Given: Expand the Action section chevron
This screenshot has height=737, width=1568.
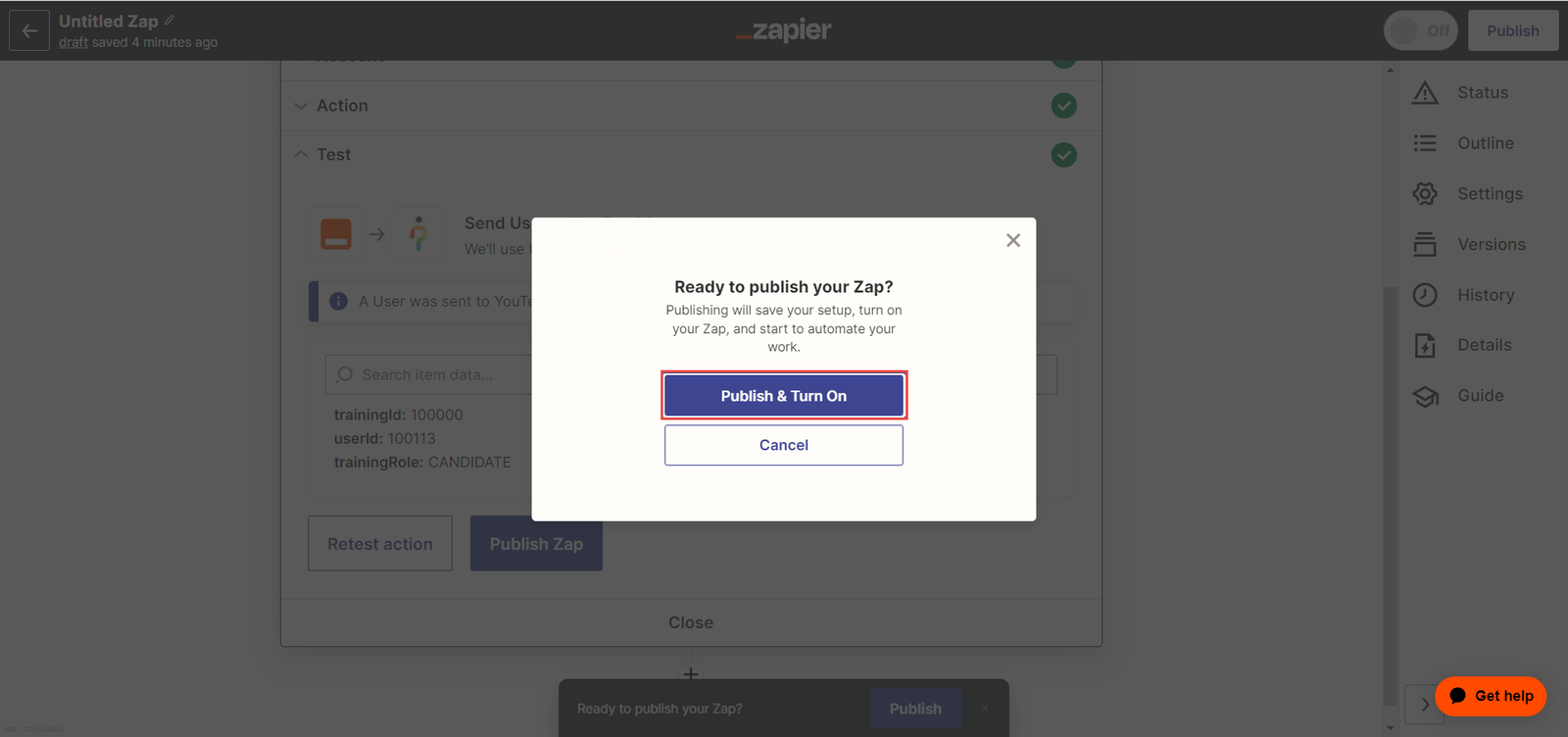Looking at the screenshot, I should pyautogui.click(x=301, y=106).
